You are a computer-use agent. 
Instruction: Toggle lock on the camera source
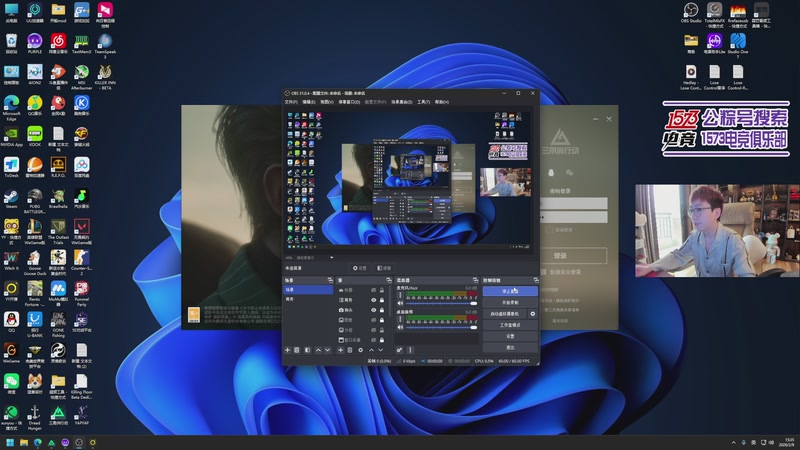[382, 310]
